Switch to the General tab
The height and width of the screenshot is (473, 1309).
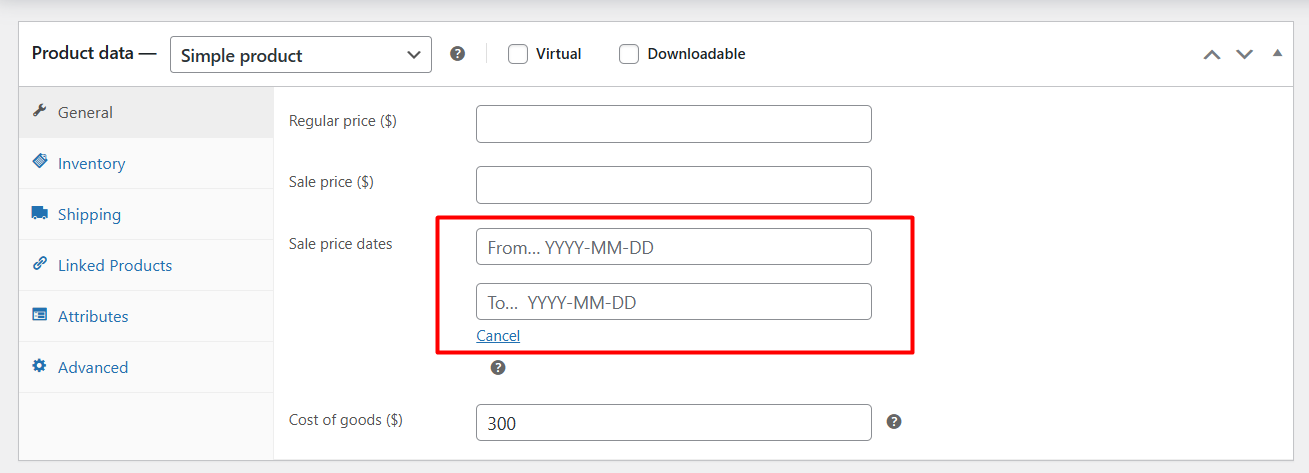146,113
